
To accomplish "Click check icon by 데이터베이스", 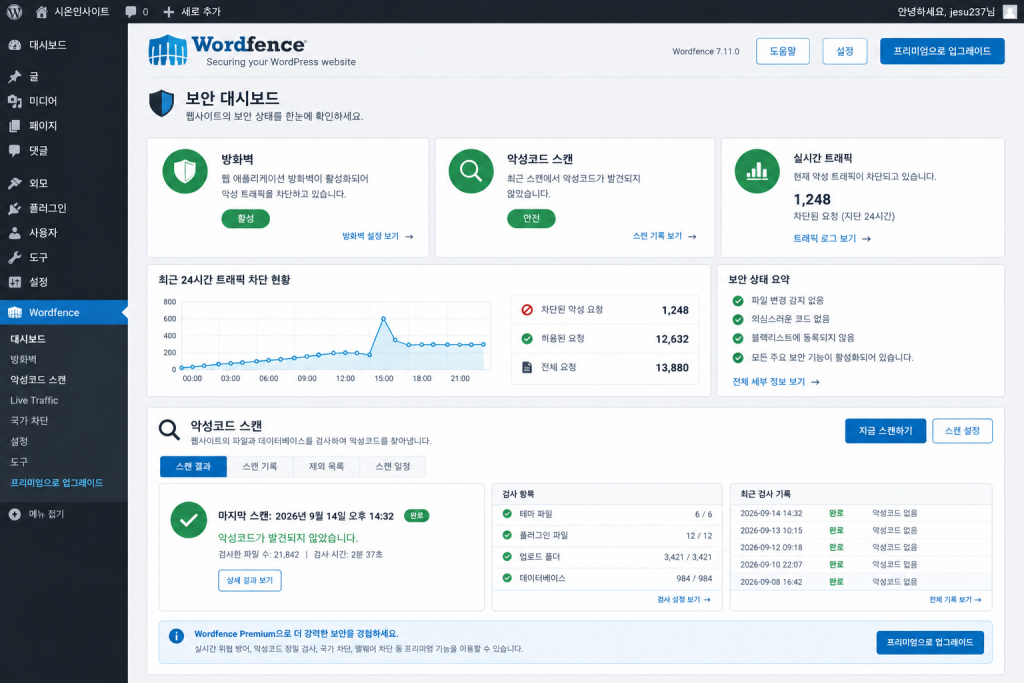I will pyautogui.click(x=507, y=578).
